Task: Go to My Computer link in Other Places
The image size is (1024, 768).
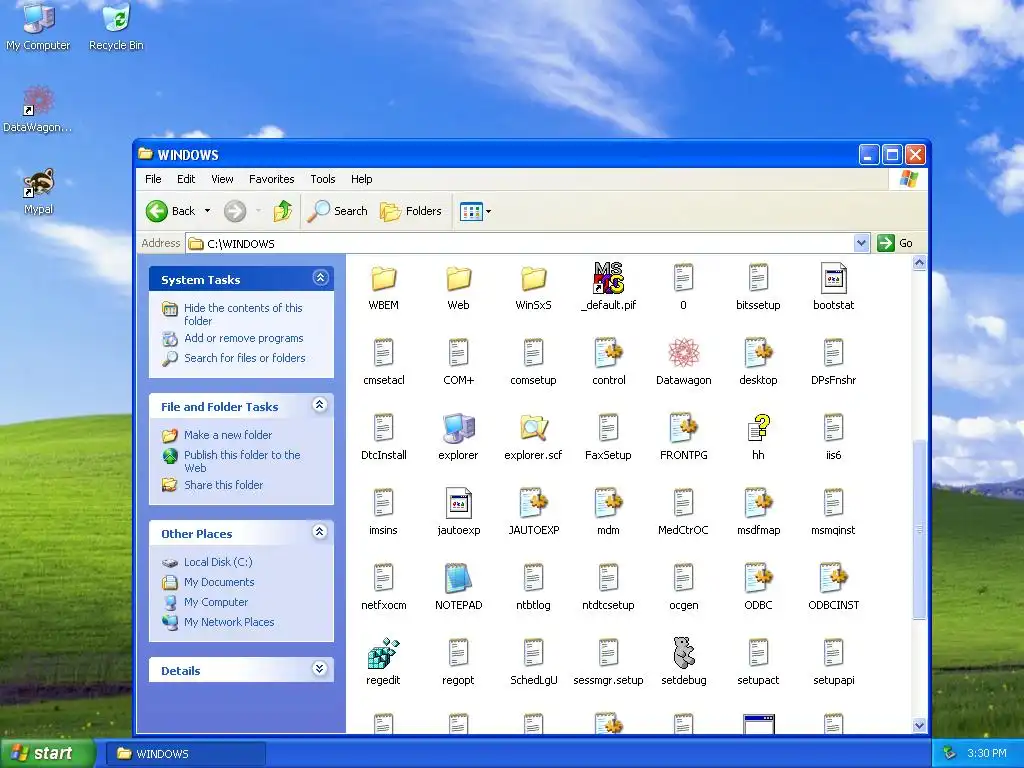Action: pyautogui.click(x=216, y=602)
